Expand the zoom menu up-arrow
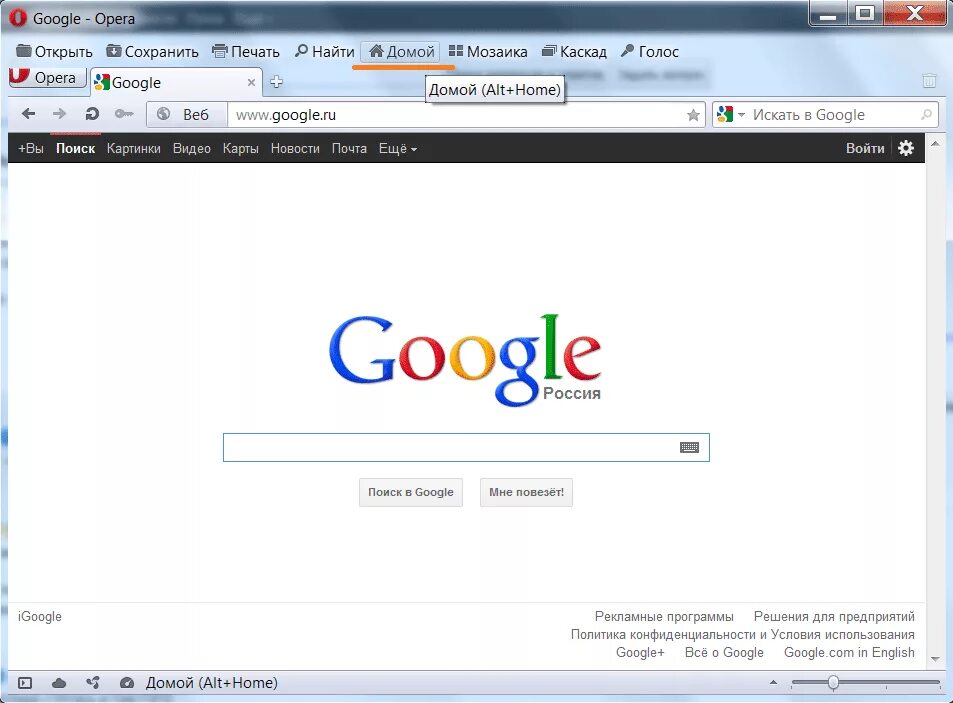953x703 pixels. [x=773, y=682]
